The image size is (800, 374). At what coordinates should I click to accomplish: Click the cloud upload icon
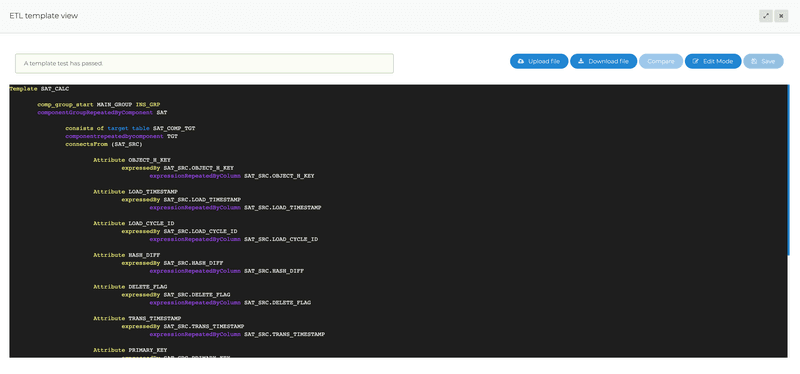pos(520,61)
